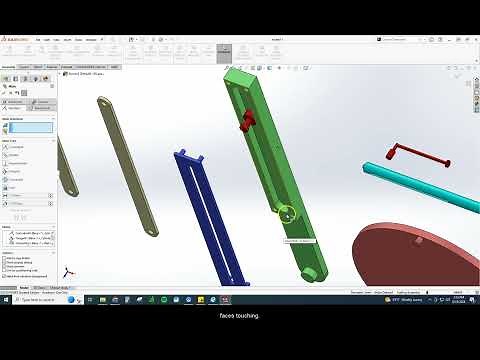Click the Cortana circle icon on taskbar

[71, 300]
